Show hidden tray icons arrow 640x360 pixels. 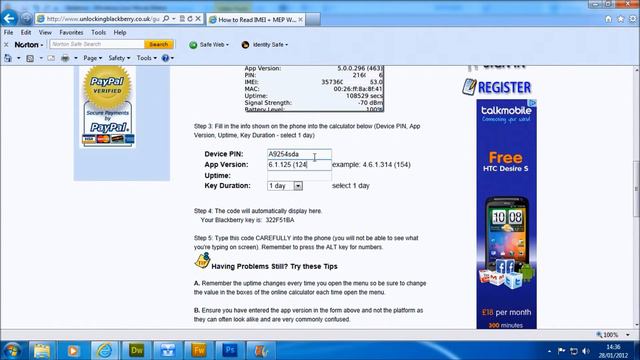tap(549, 351)
